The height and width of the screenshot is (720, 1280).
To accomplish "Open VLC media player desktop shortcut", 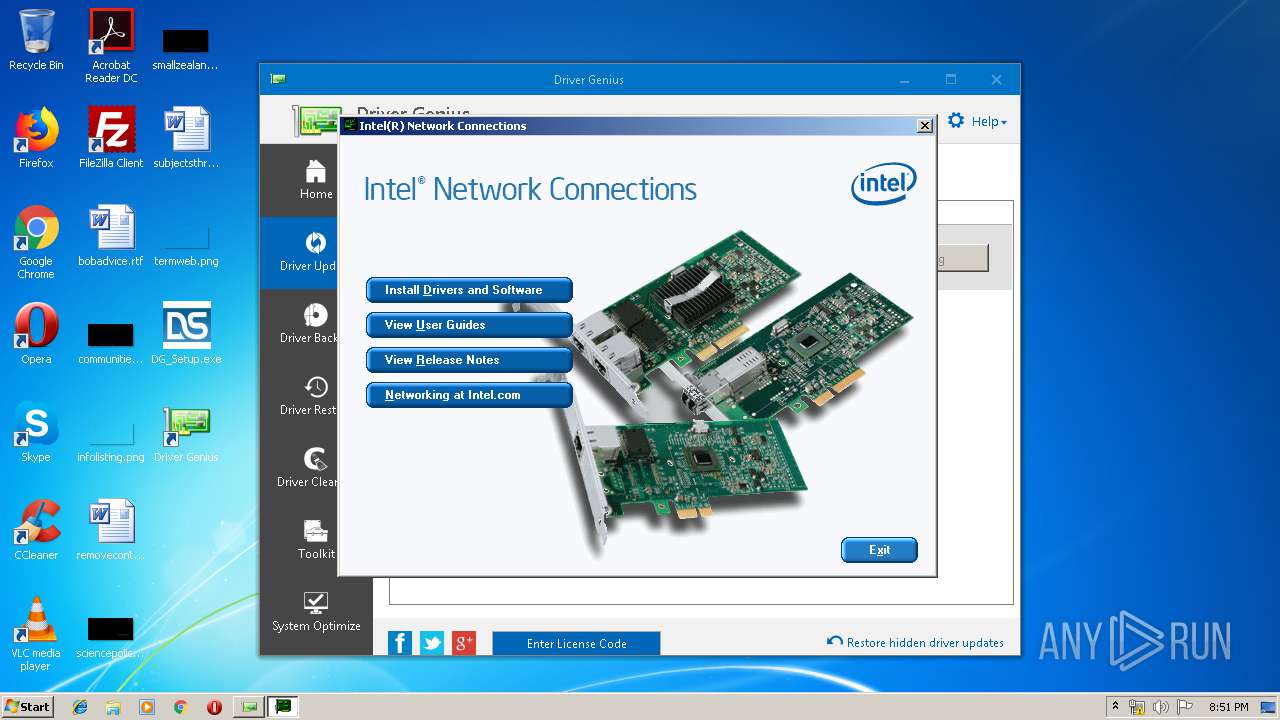I will pyautogui.click(x=36, y=634).
